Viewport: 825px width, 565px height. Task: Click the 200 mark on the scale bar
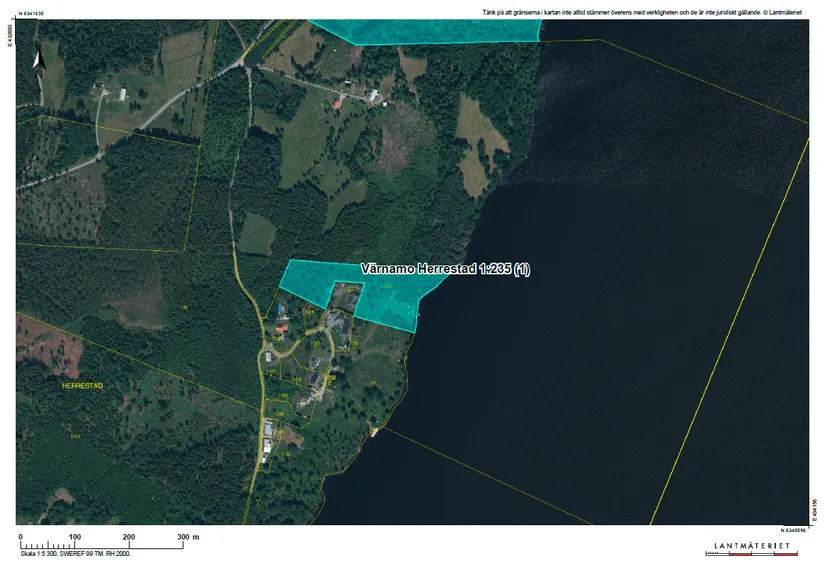(129, 537)
